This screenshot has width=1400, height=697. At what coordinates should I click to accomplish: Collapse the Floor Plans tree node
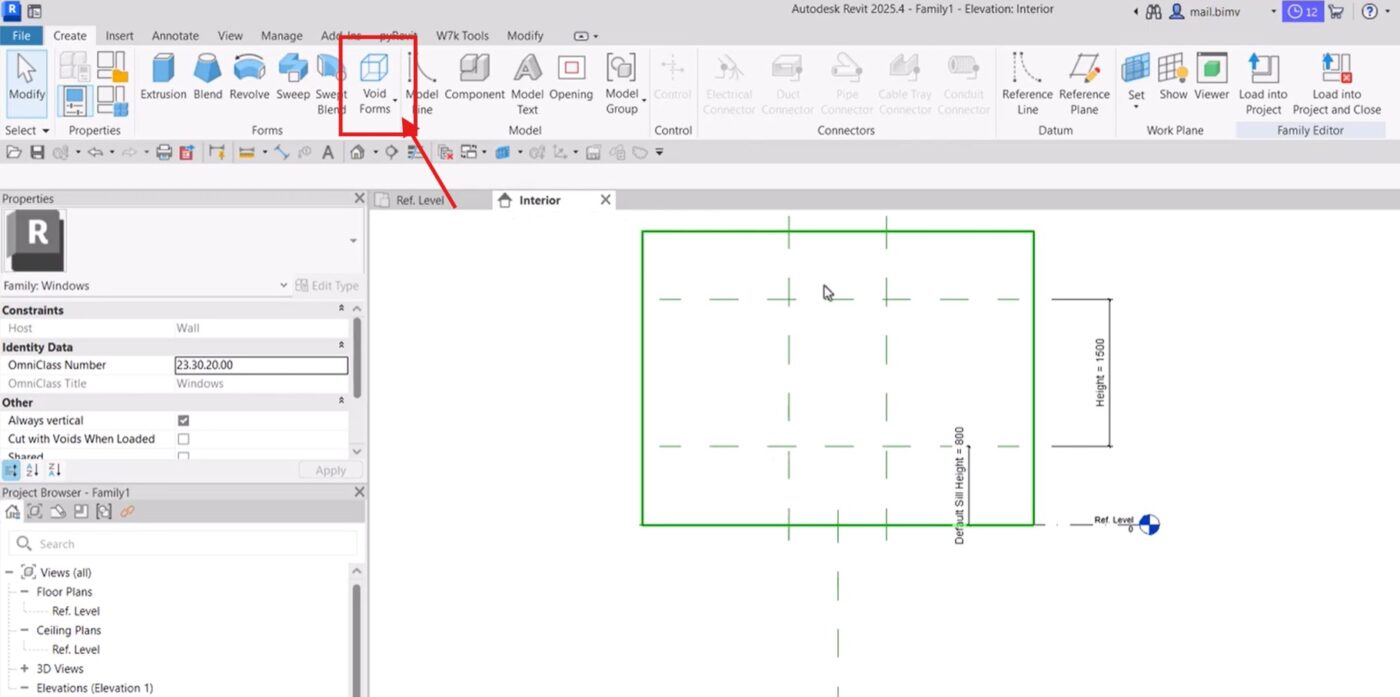point(25,592)
